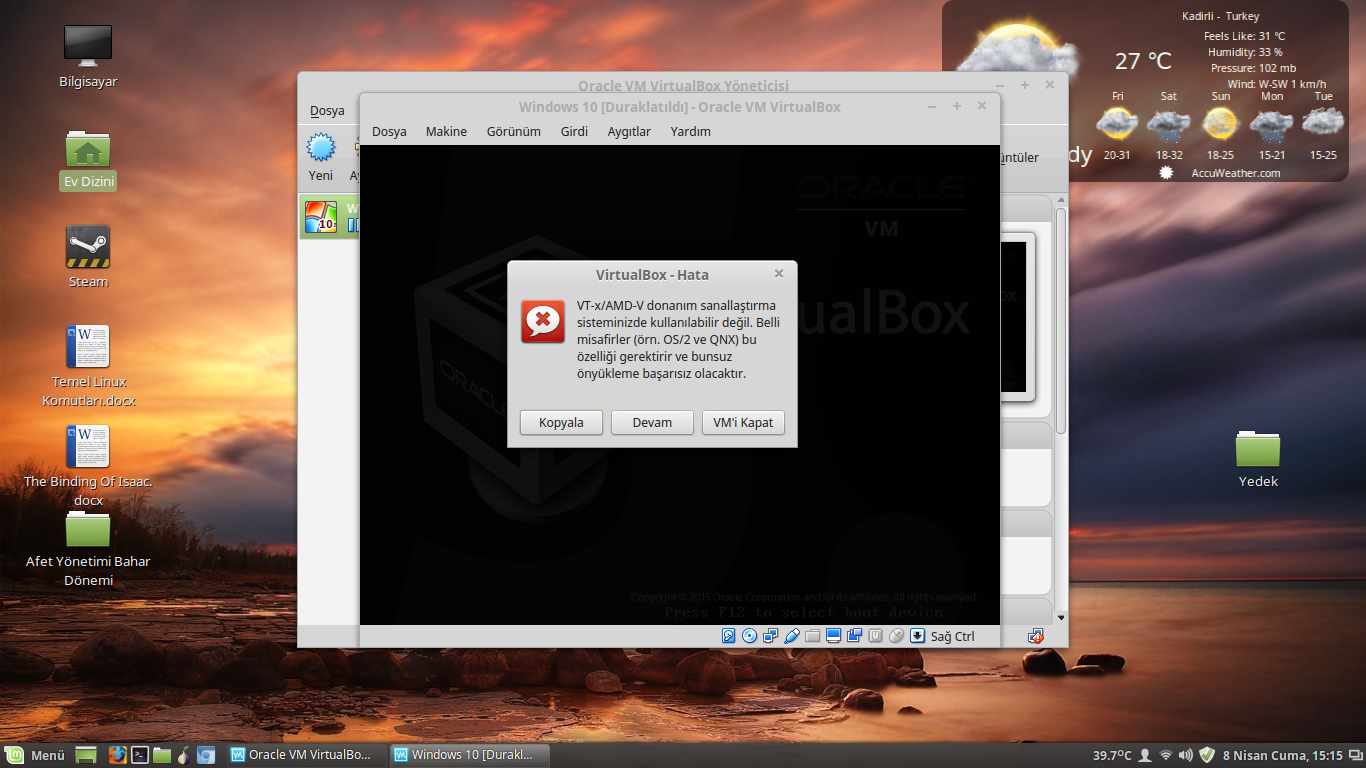Click the Sunday forecast in weather widget
Screen dimensions: 1366x768
click(1220, 125)
